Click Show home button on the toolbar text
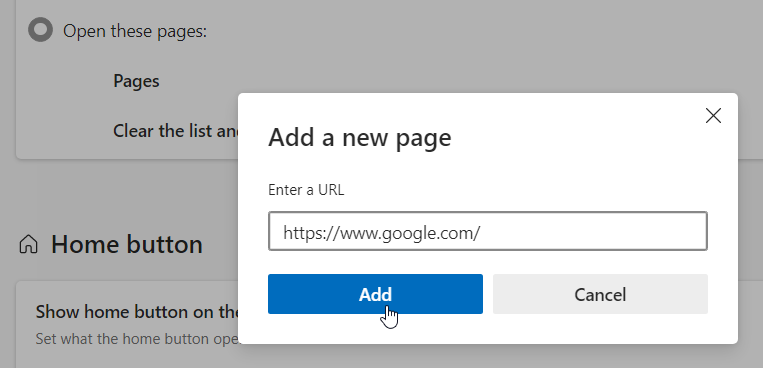The image size is (763, 368). [x=137, y=312]
